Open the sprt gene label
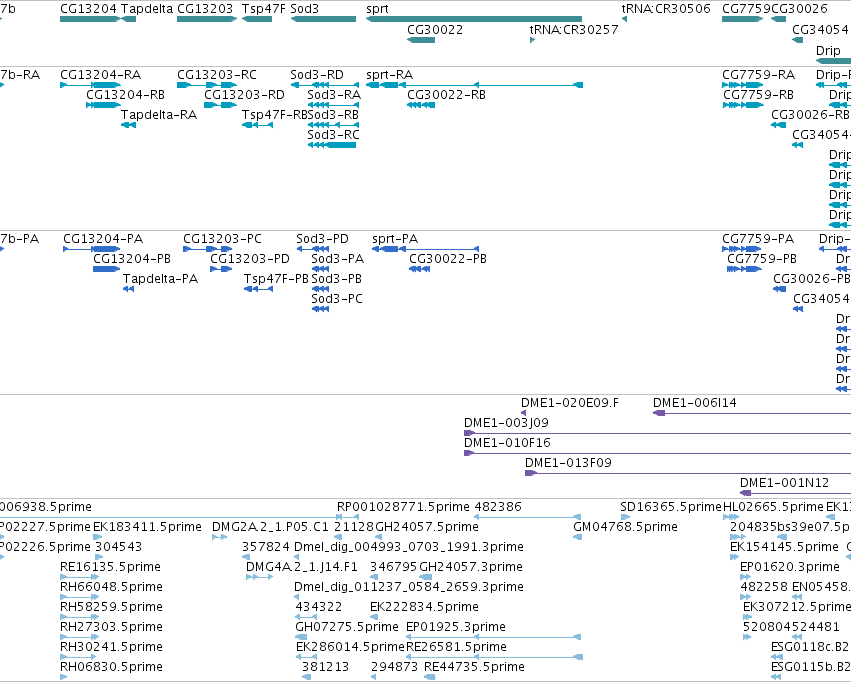Viewport: 851px width, 682px height. (377, 9)
